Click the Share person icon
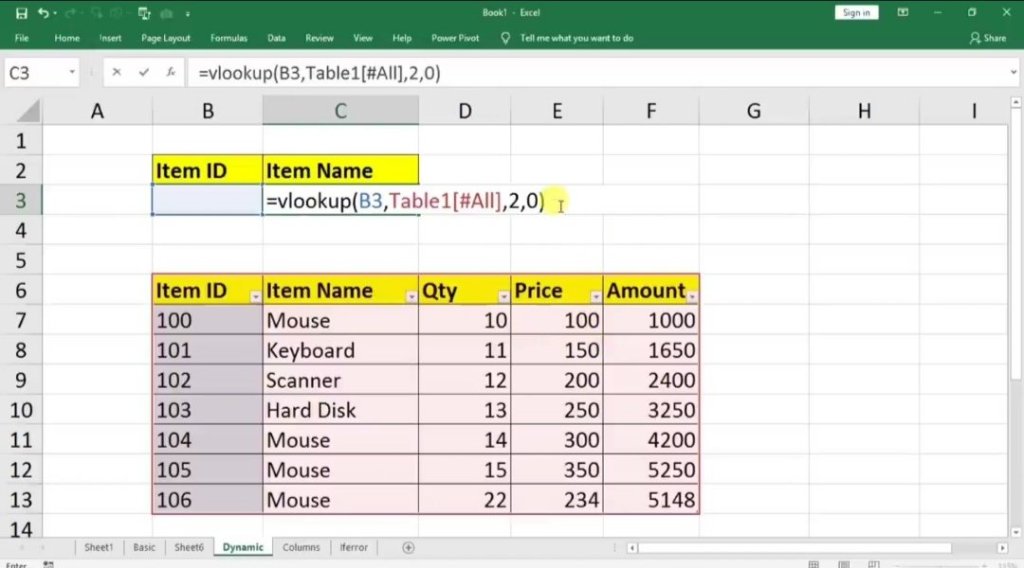Viewport: 1024px width, 568px height. click(975, 38)
